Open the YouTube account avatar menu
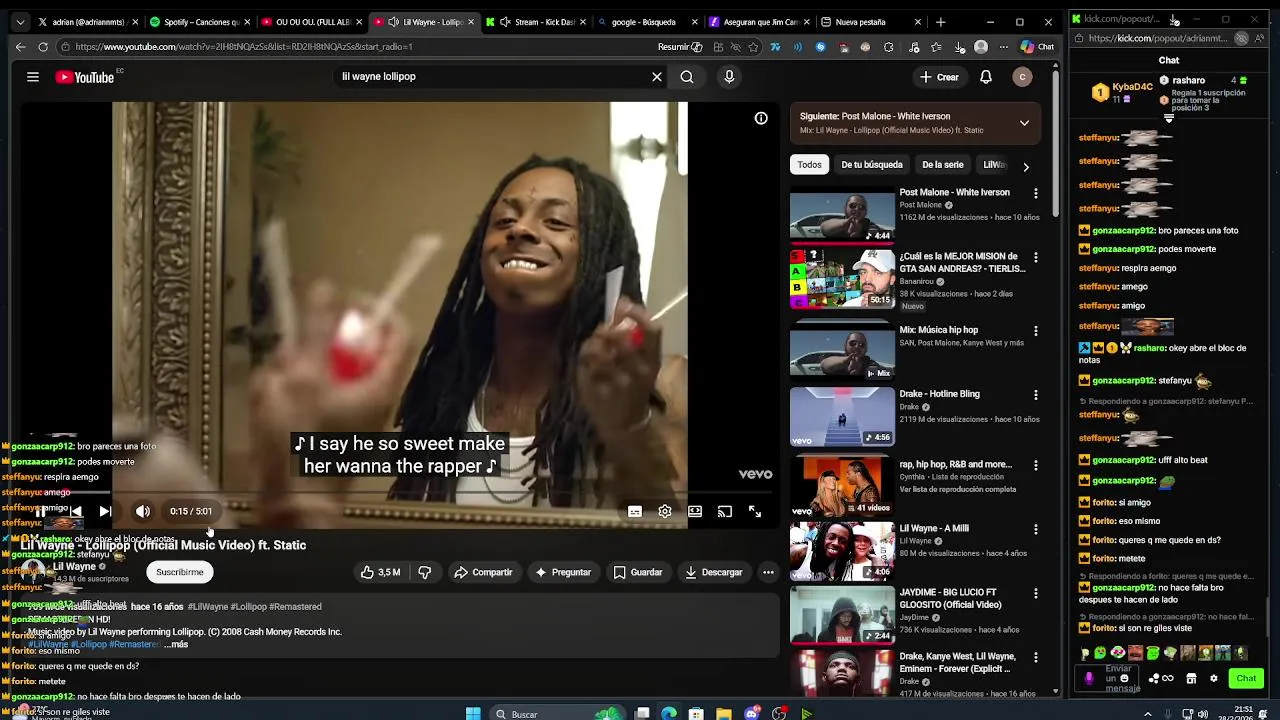1280x720 pixels. click(1022, 77)
